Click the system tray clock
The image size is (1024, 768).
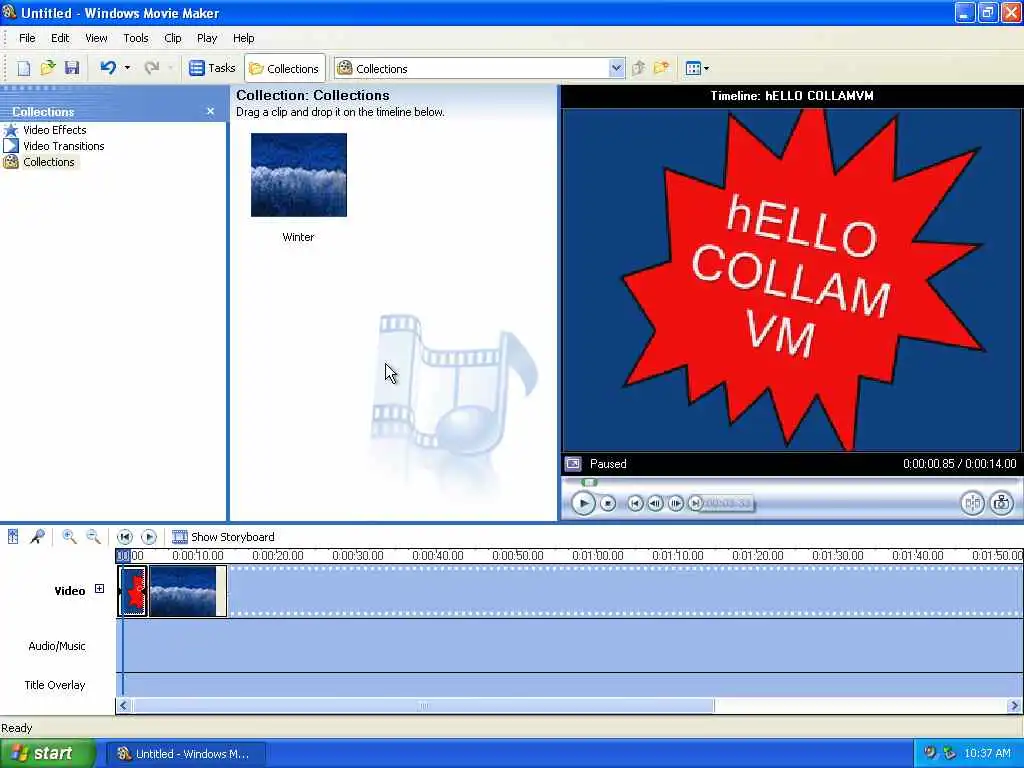click(x=987, y=754)
